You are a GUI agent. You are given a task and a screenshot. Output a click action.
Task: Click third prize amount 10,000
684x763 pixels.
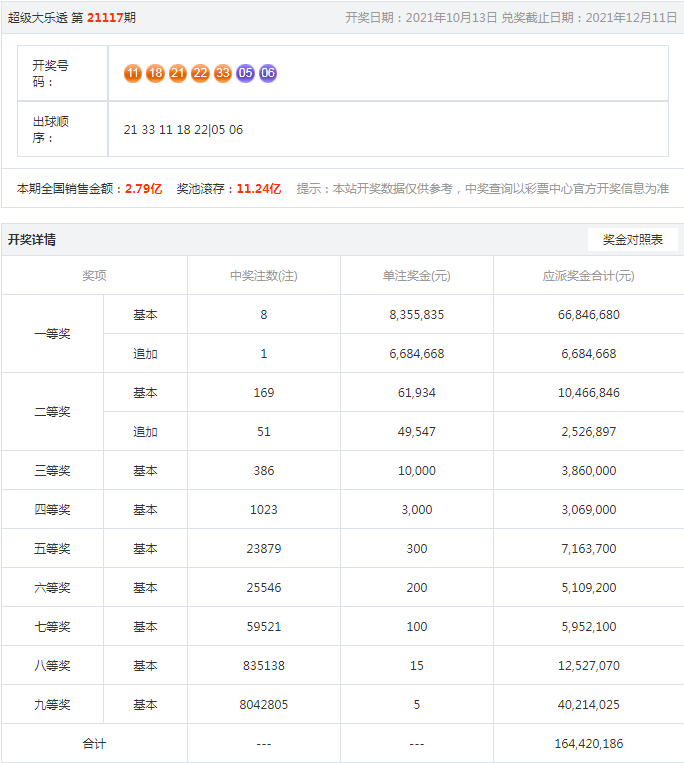416,471
